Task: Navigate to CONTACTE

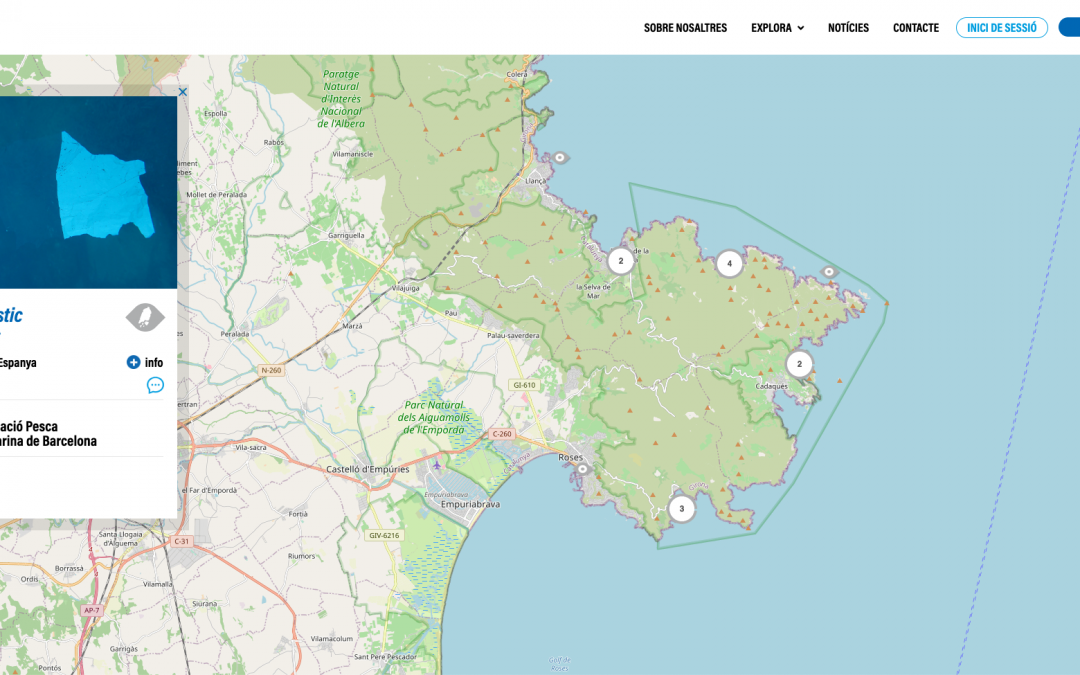Action: (915, 28)
